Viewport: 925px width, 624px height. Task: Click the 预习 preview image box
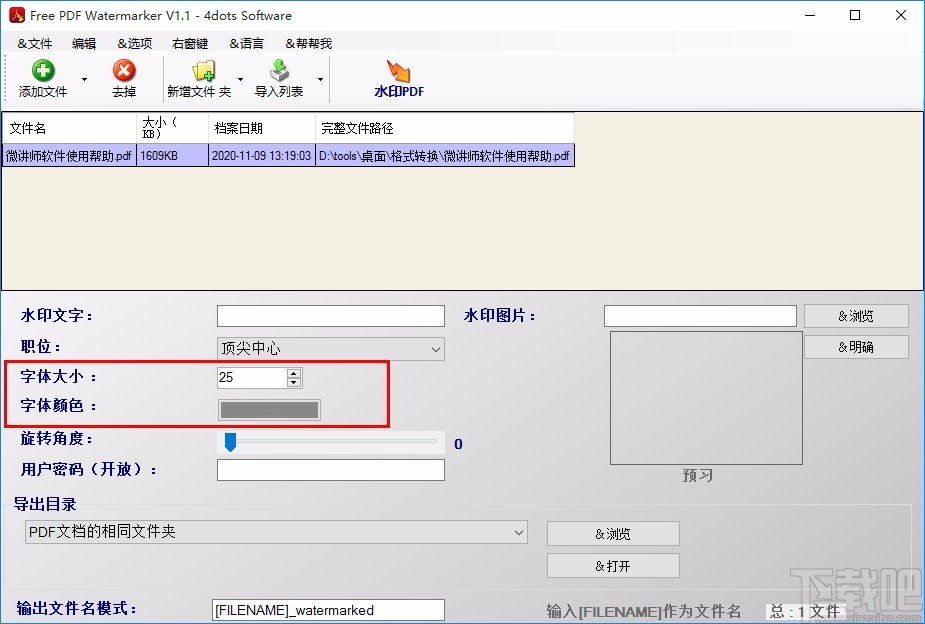pyautogui.click(x=706, y=398)
